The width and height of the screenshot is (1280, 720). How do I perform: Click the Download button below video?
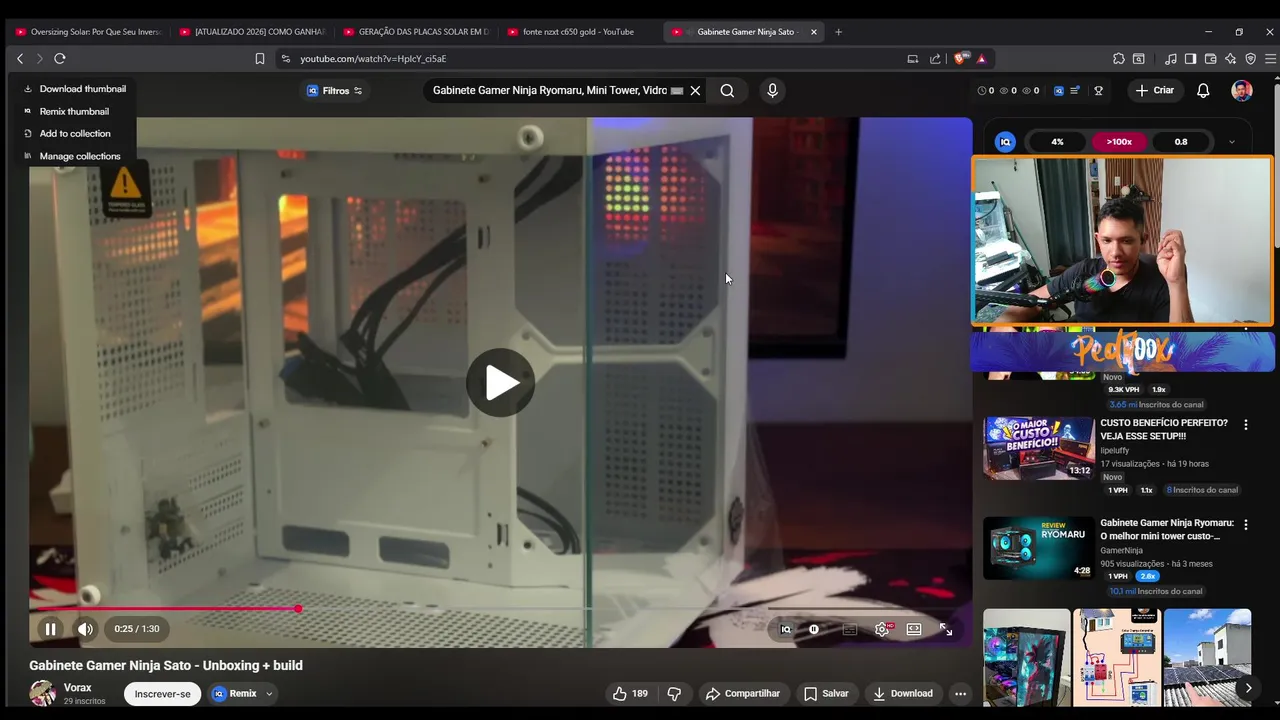point(902,693)
